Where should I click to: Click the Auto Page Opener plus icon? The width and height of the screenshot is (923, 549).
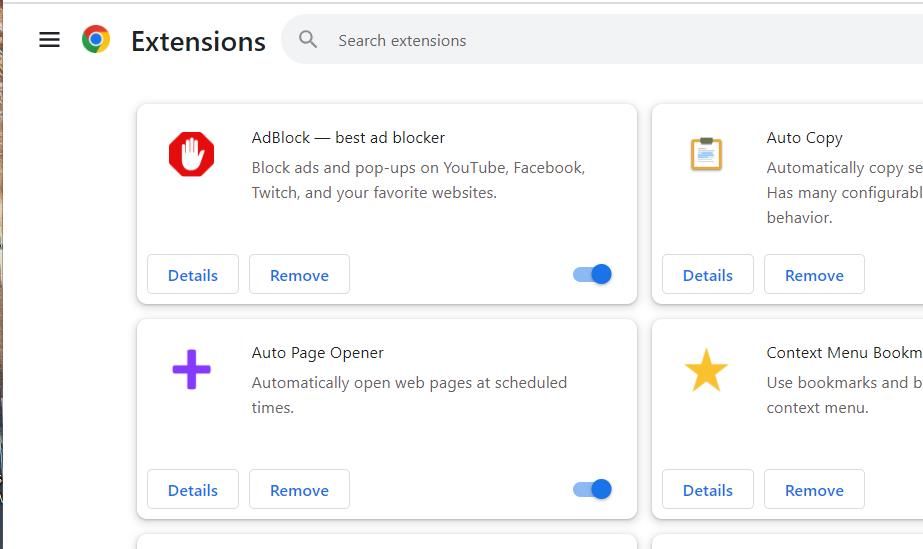[191, 370]
